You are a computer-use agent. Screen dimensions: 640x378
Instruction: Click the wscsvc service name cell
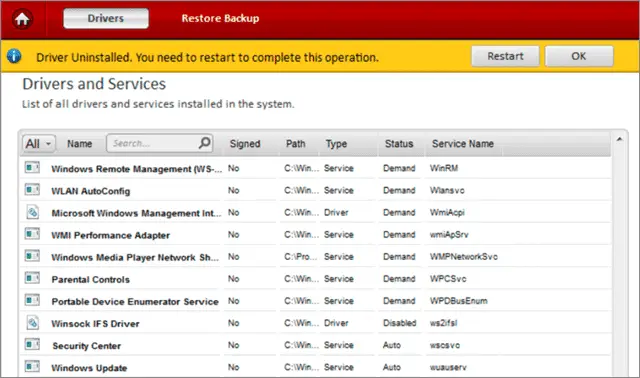click(444, 345)
